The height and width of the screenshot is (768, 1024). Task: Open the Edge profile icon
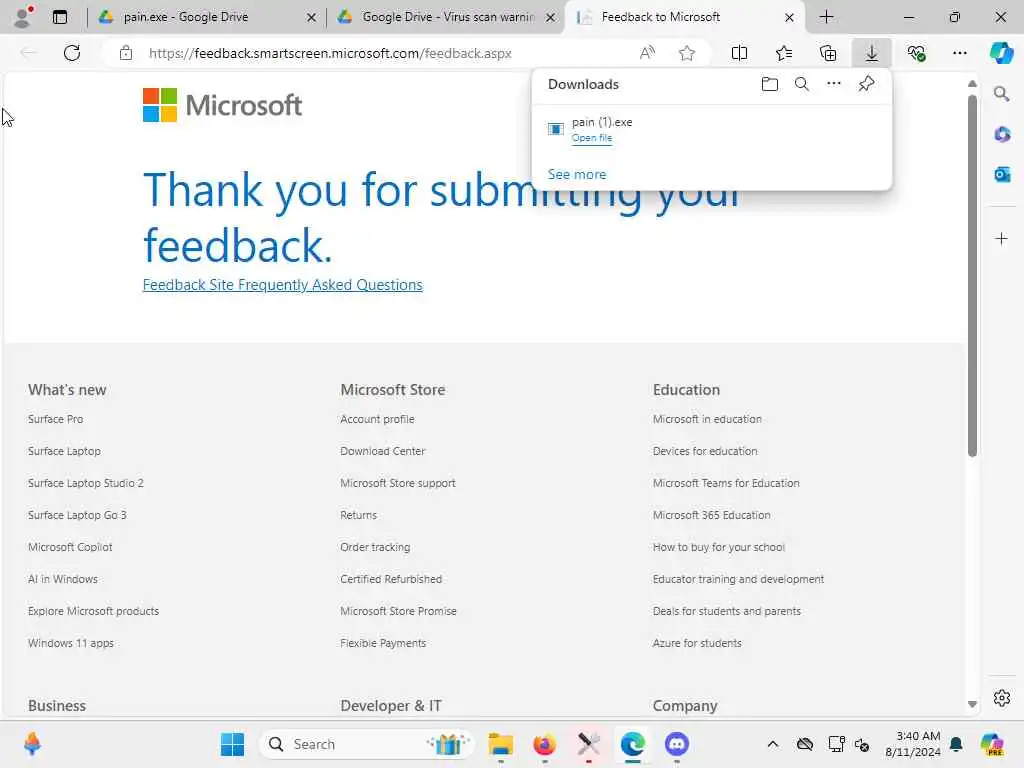coord(23,17)
